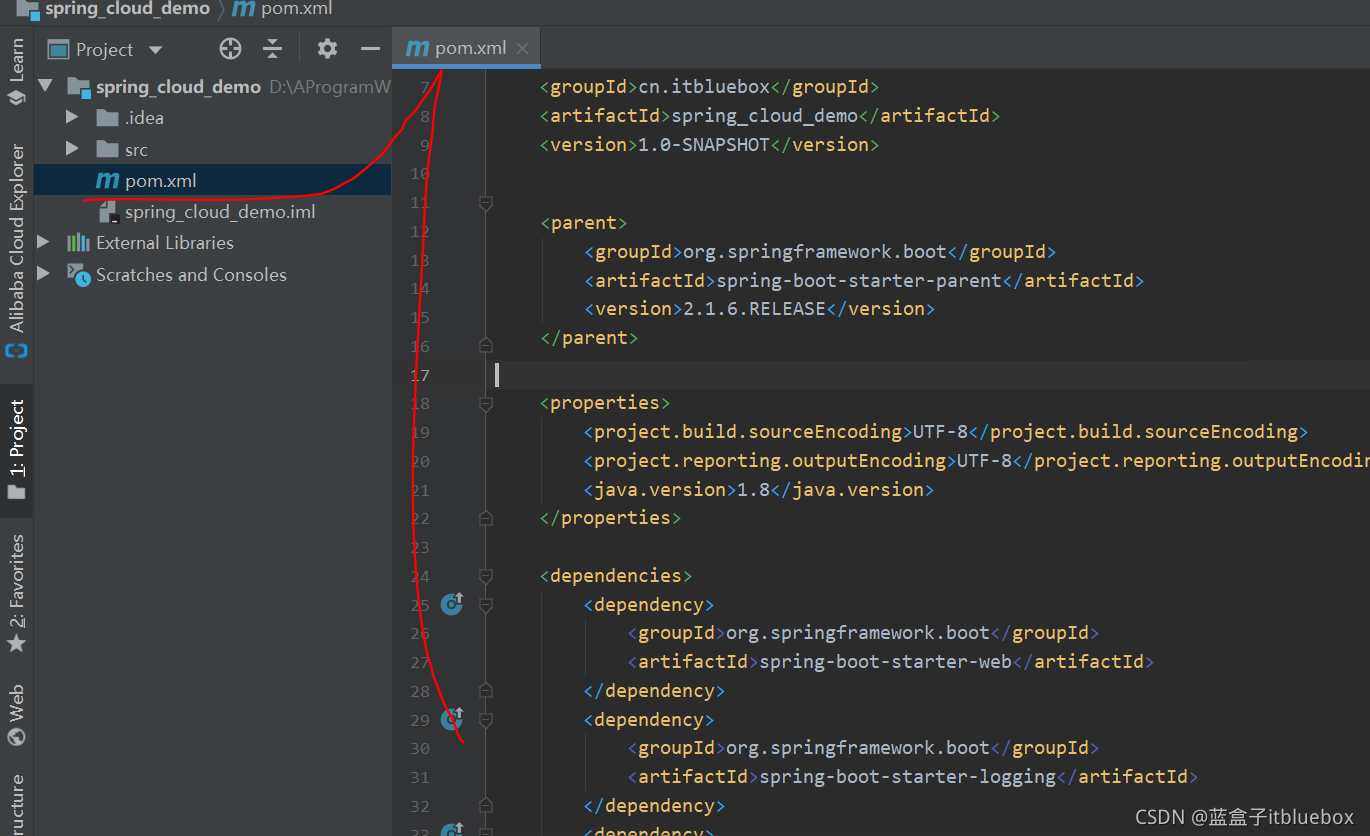Select the .idea folder
Image resolution: width=1370 pixels, height=836 pixels.
144,118
